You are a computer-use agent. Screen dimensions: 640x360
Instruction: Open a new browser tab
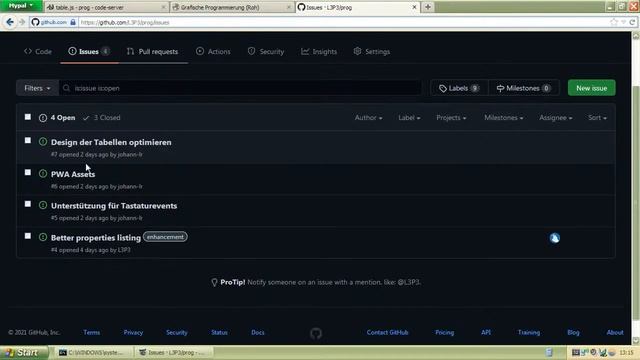pyautogui.click(x=427, y=7)
